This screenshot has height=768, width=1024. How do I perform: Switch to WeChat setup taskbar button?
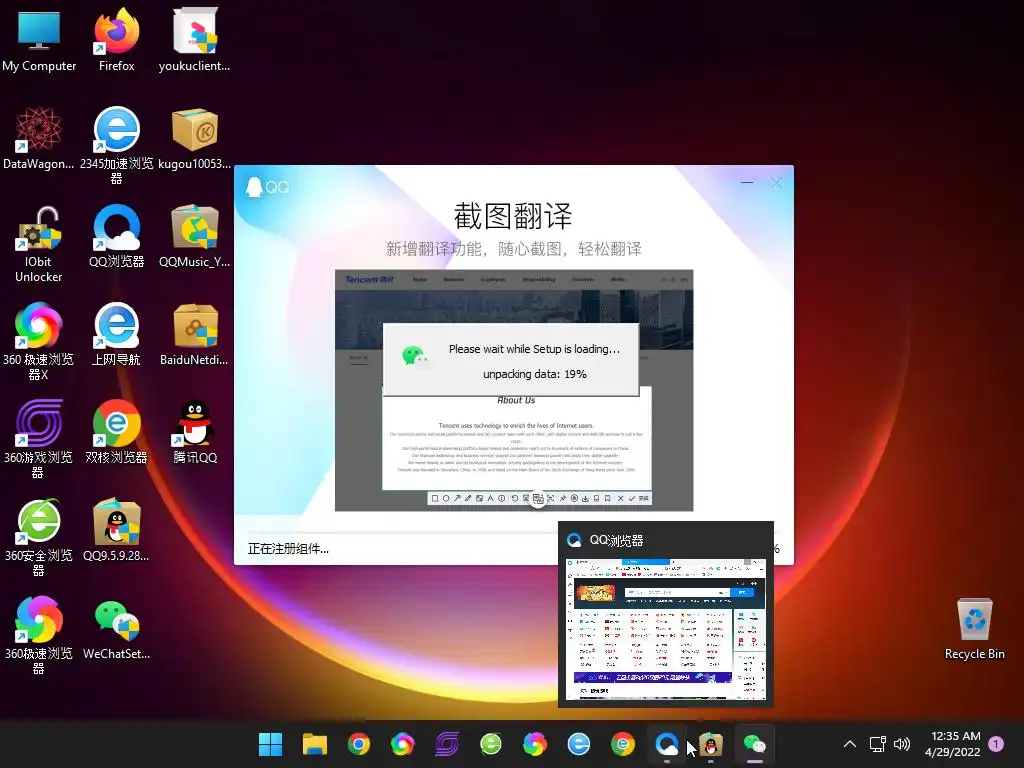tap(755, 744)
